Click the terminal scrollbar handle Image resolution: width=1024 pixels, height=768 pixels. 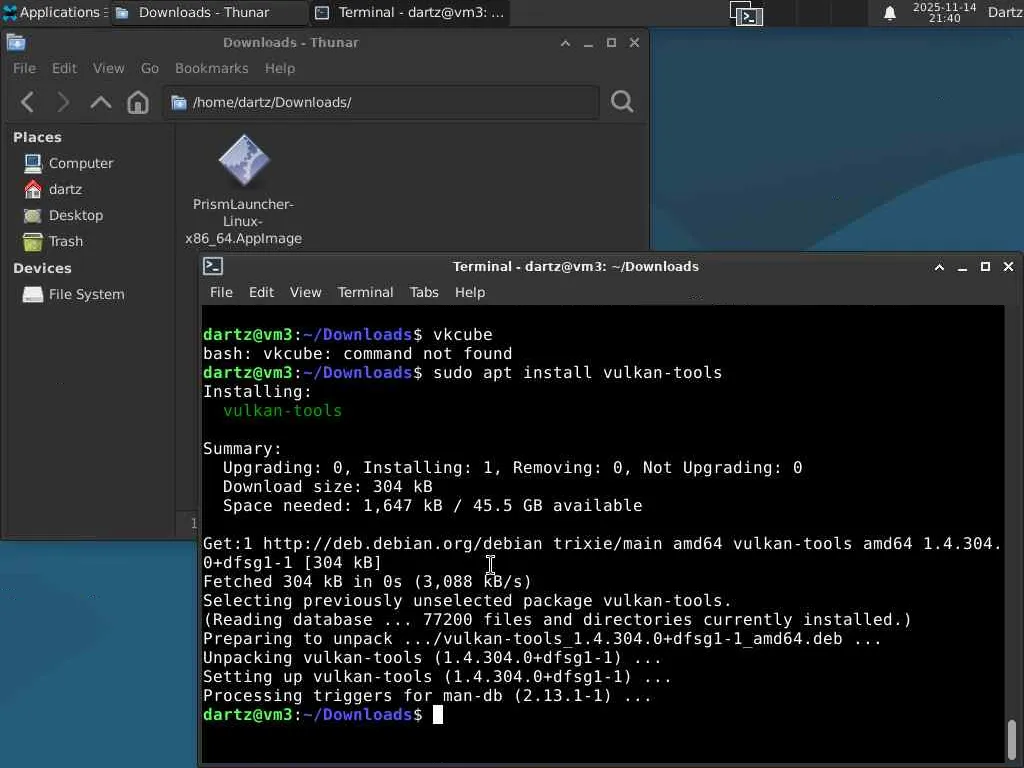[1012, 739]
